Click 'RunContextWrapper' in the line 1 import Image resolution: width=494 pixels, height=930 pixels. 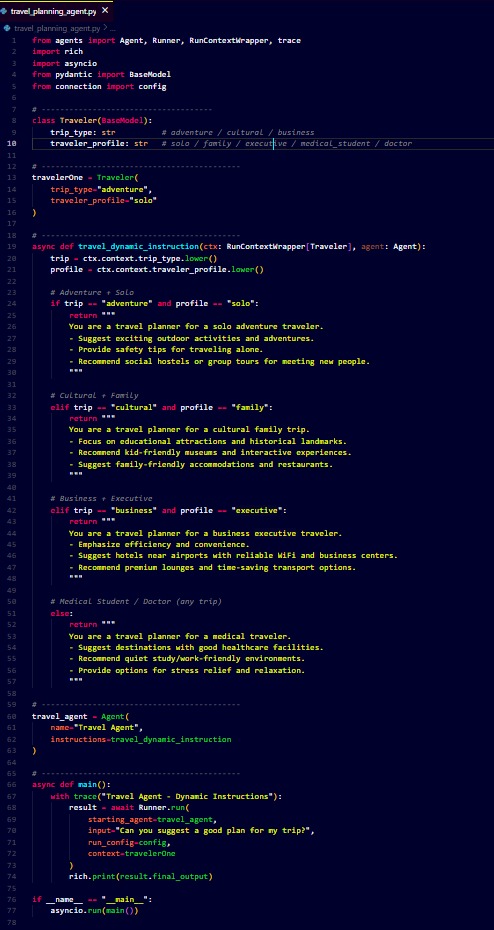click(228, 40)
